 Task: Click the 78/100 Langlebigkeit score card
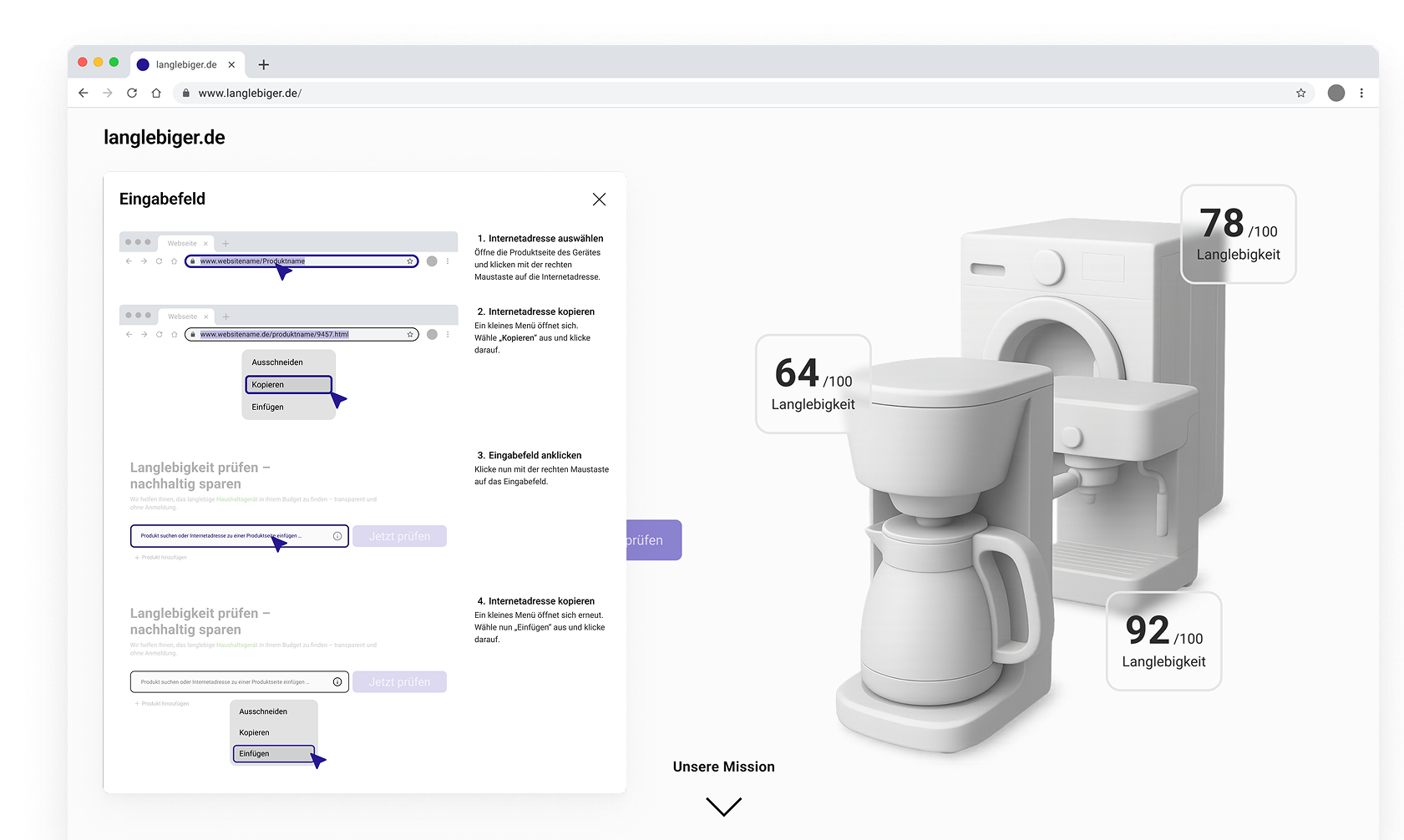click(1238, 235)
